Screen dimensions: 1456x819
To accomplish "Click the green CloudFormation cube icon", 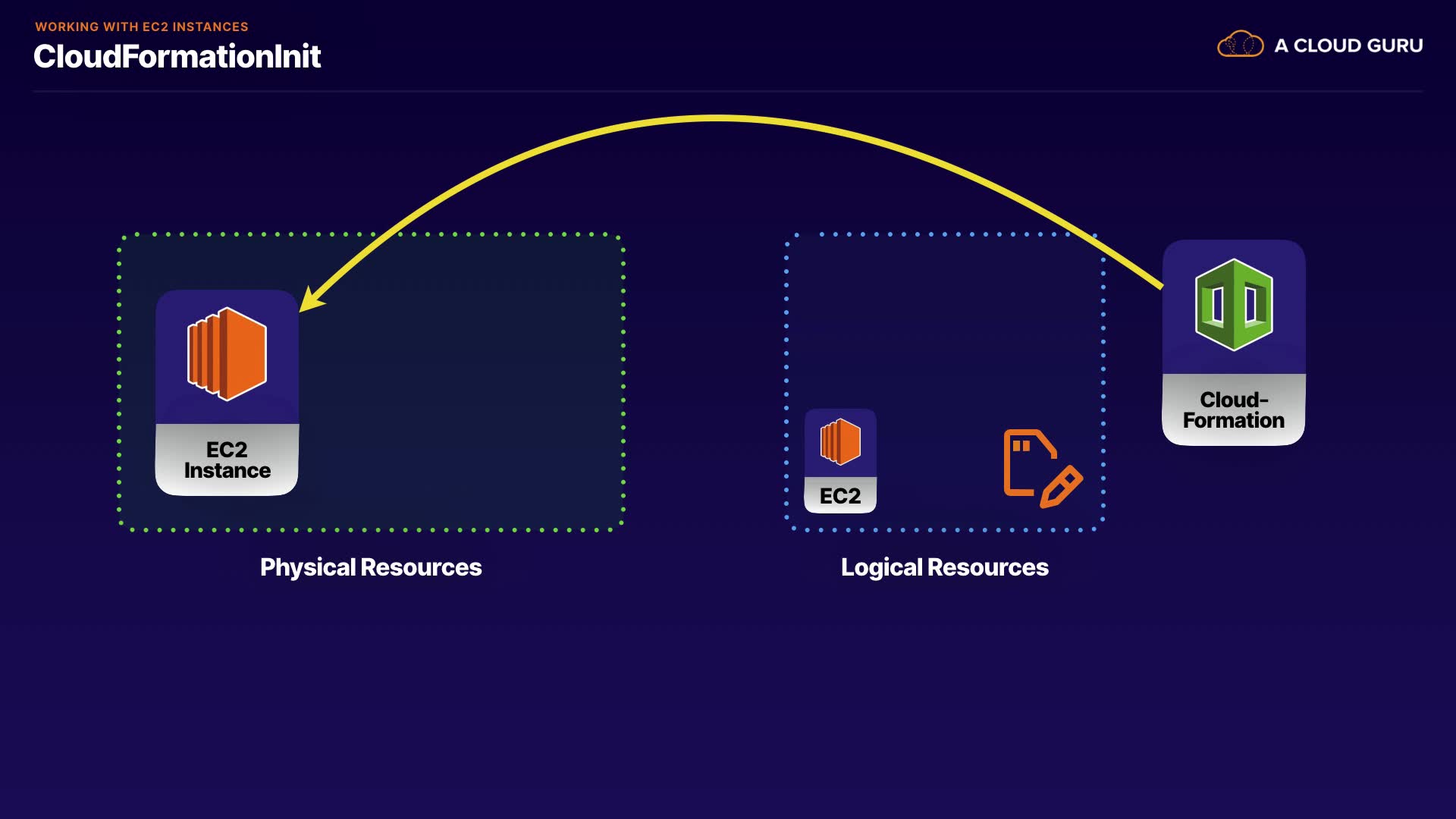I will pyautogui.click(x=1234, y=305).
